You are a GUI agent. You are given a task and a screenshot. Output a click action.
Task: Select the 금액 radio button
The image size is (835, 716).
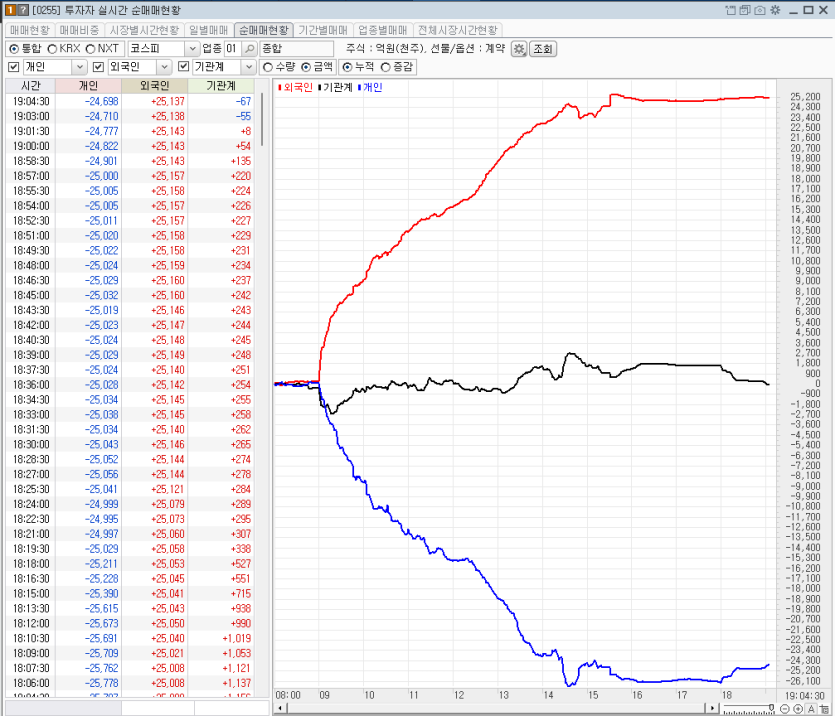306,67
